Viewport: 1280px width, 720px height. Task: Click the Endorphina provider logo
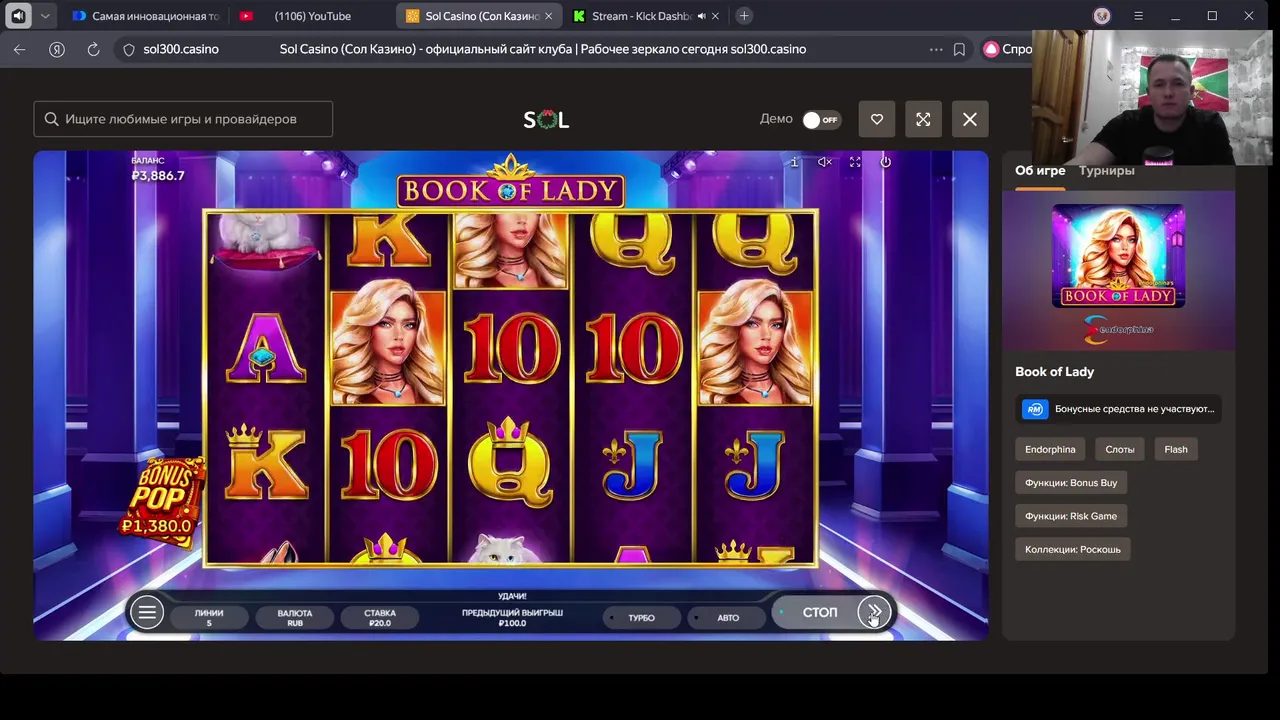point(1118,329)
